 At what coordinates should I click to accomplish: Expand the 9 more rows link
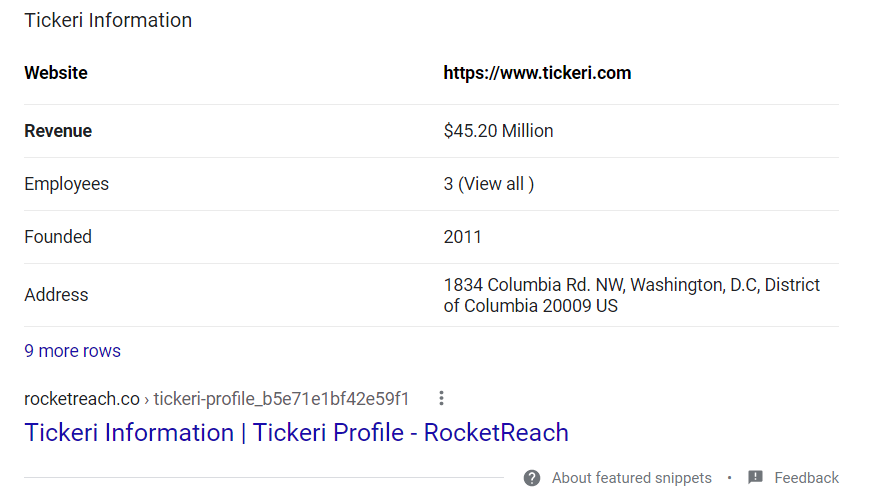click(x=72, y=351)
